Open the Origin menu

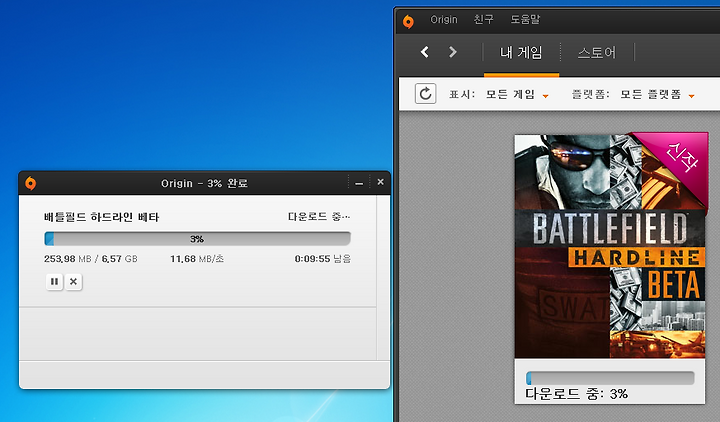444,19
